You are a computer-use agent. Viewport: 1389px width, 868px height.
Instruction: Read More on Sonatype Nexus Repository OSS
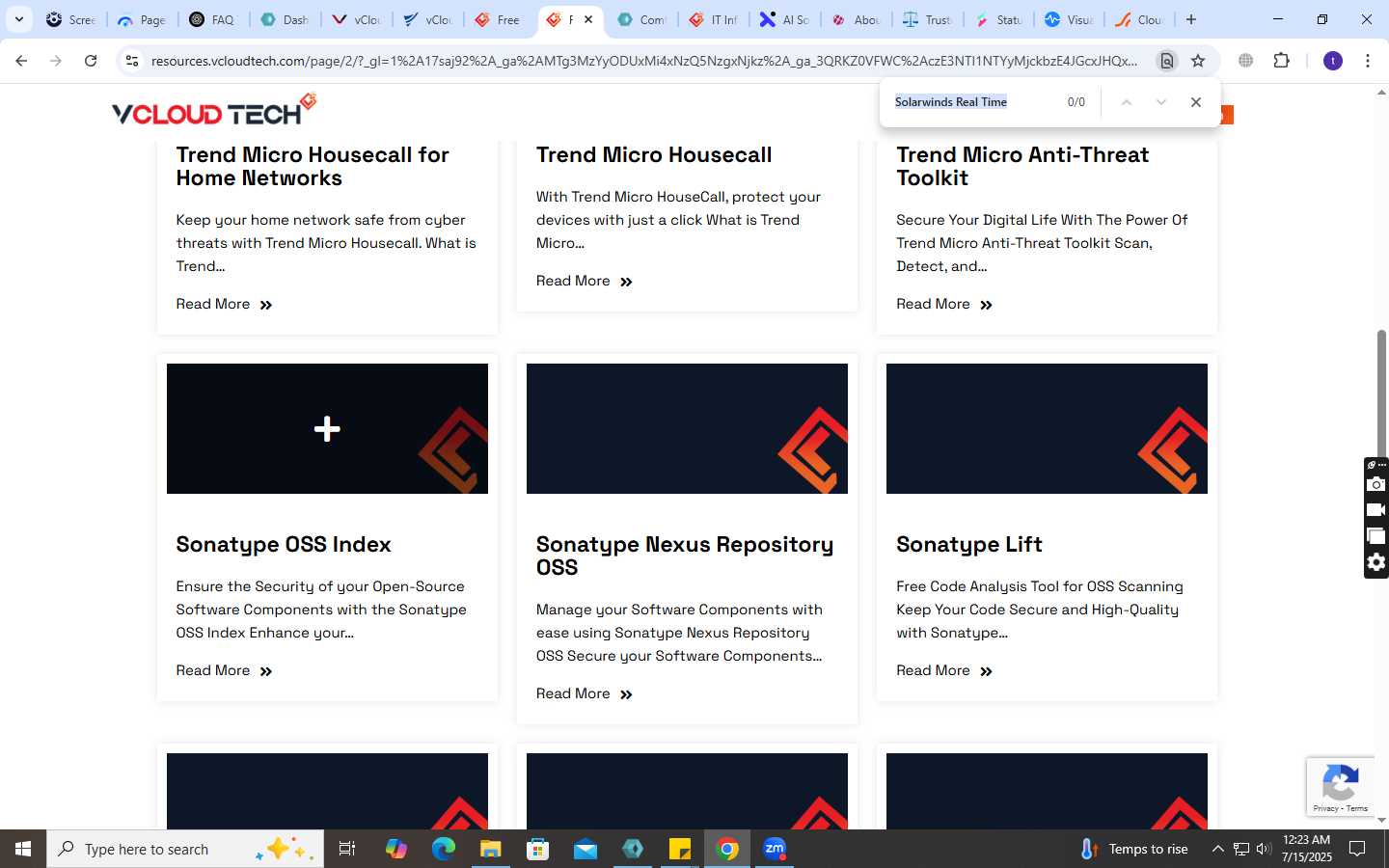(585, 693)
